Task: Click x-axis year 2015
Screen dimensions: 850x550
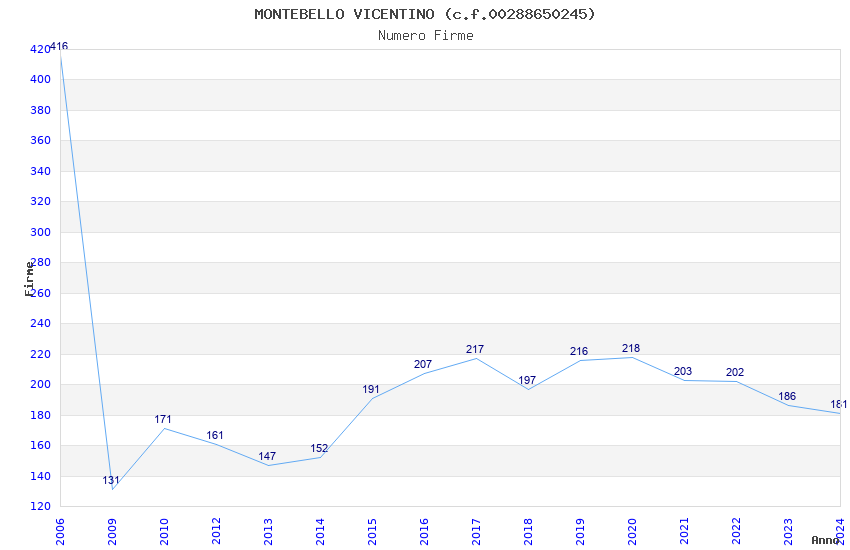Action: [x=372, y=532]
